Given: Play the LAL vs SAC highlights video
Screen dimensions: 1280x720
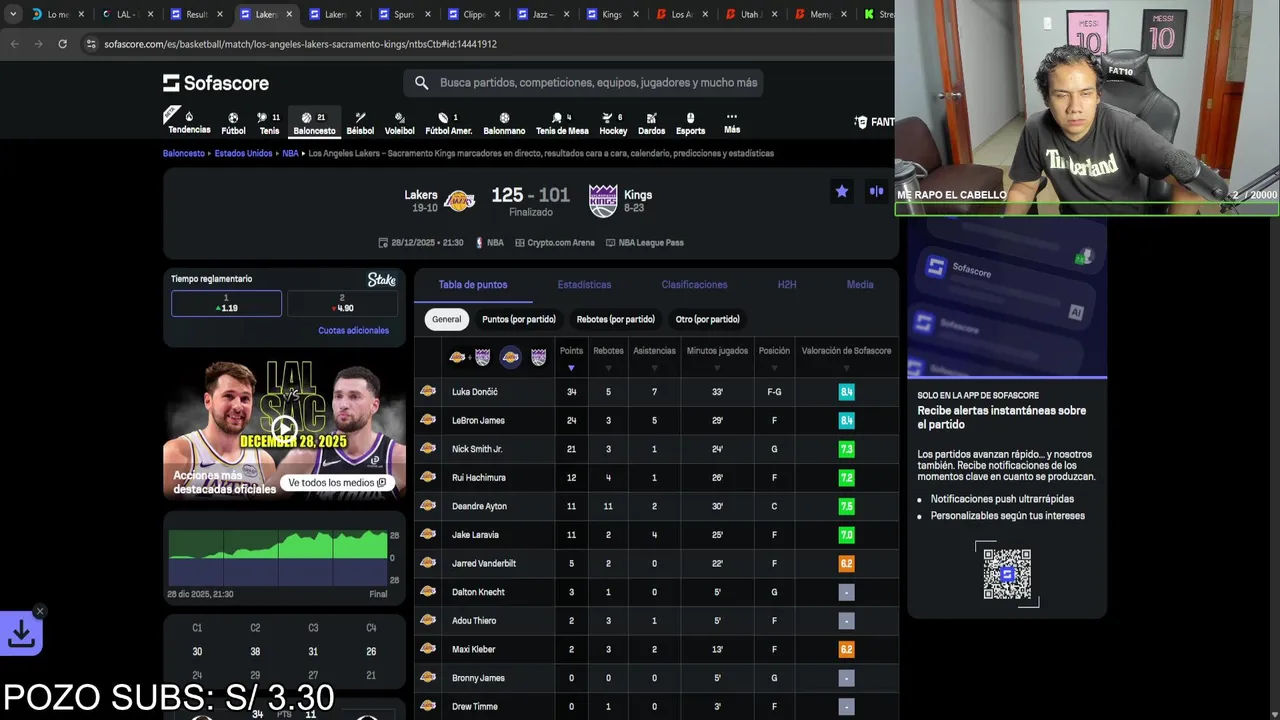Looking at the screenshot, I should [285, 429].
